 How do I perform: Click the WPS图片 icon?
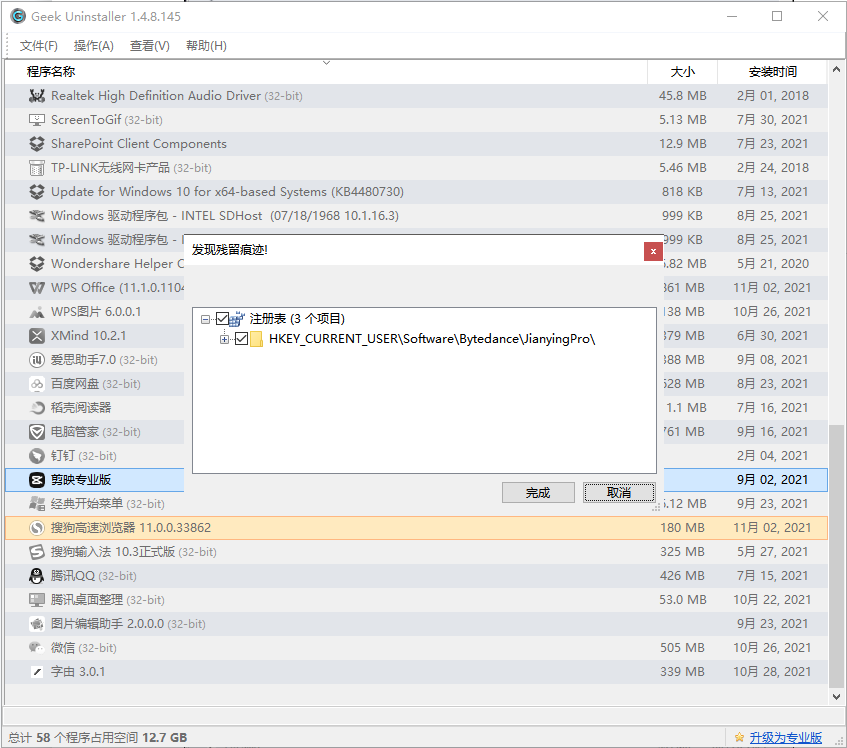37,312
